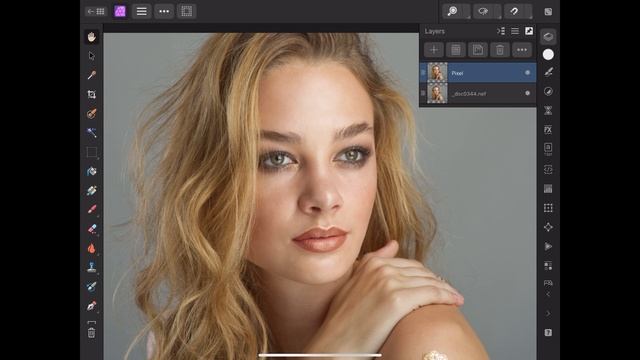This screenshot has width=640, height=360.
Task: Open the Brushes studio icon
Action: click(x=548, y=72)
